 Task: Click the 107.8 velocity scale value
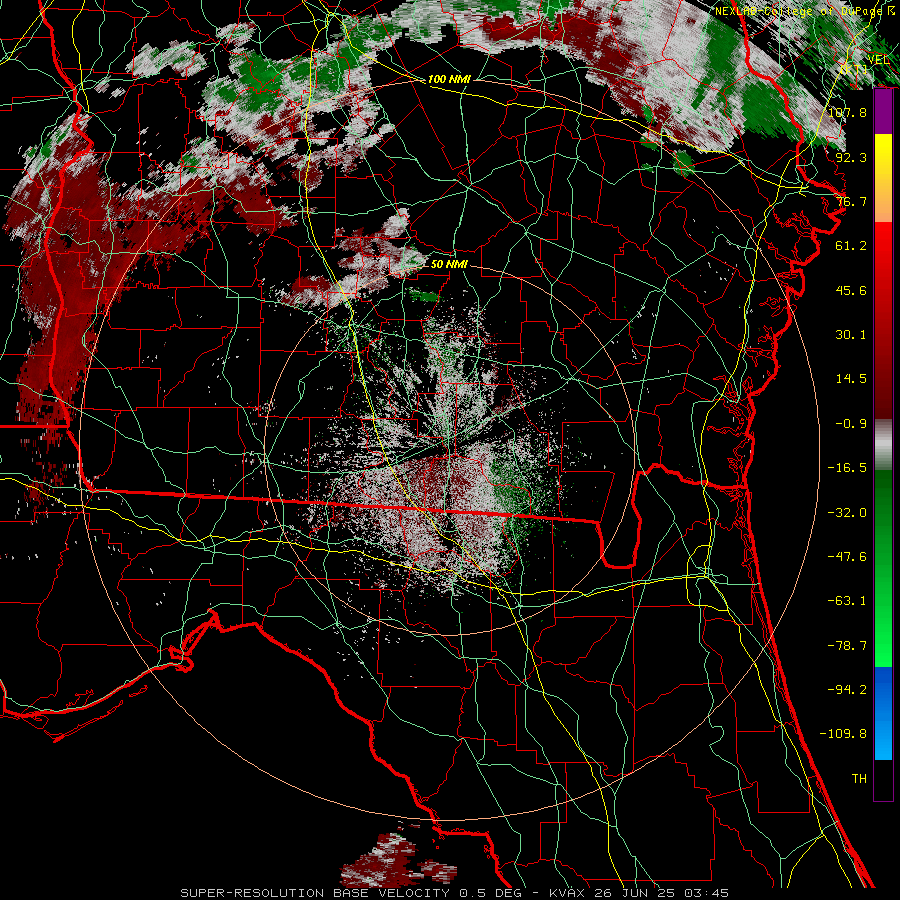tap(847, 112)
